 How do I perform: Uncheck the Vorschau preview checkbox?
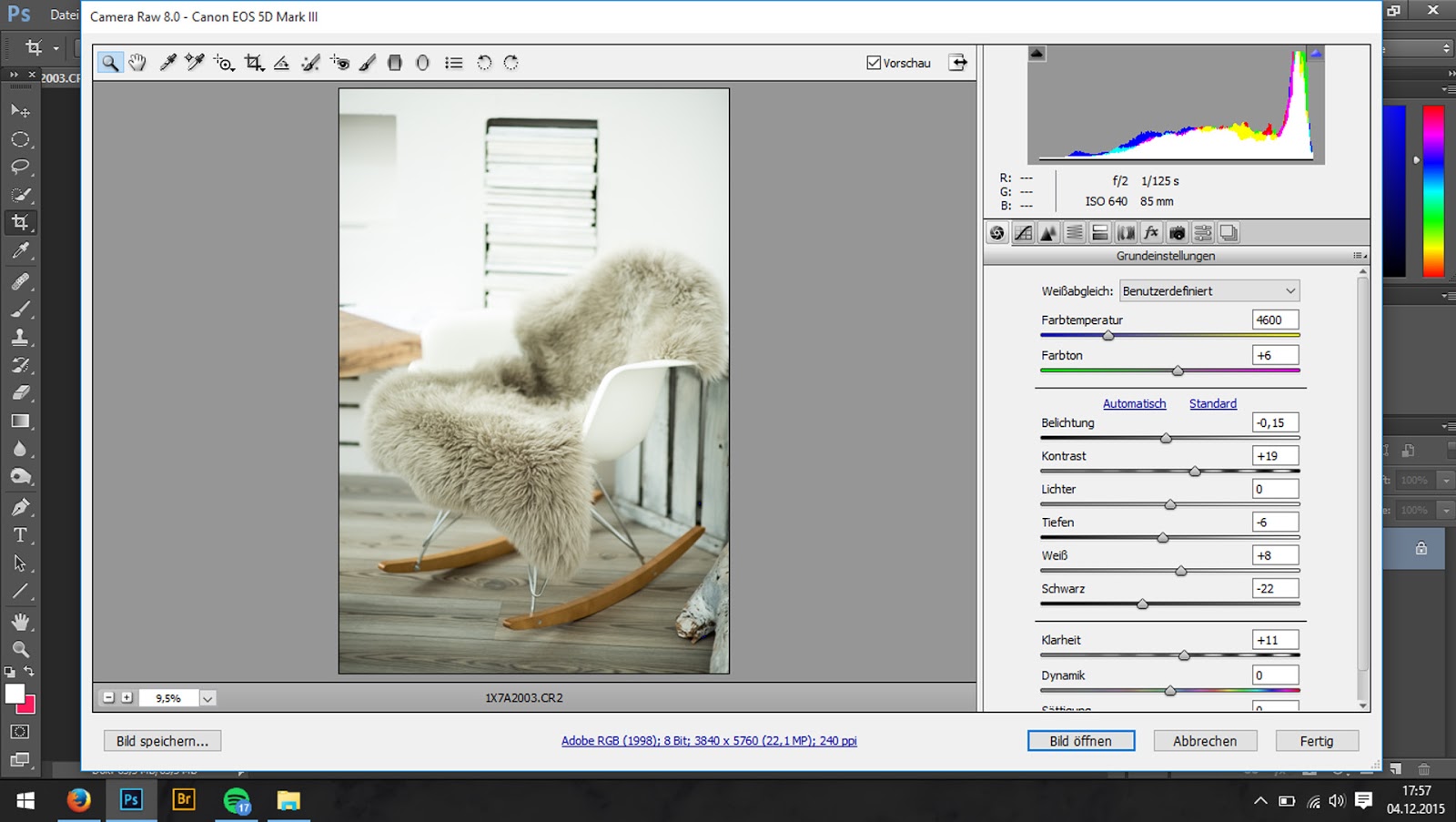(x=874, y=63)
